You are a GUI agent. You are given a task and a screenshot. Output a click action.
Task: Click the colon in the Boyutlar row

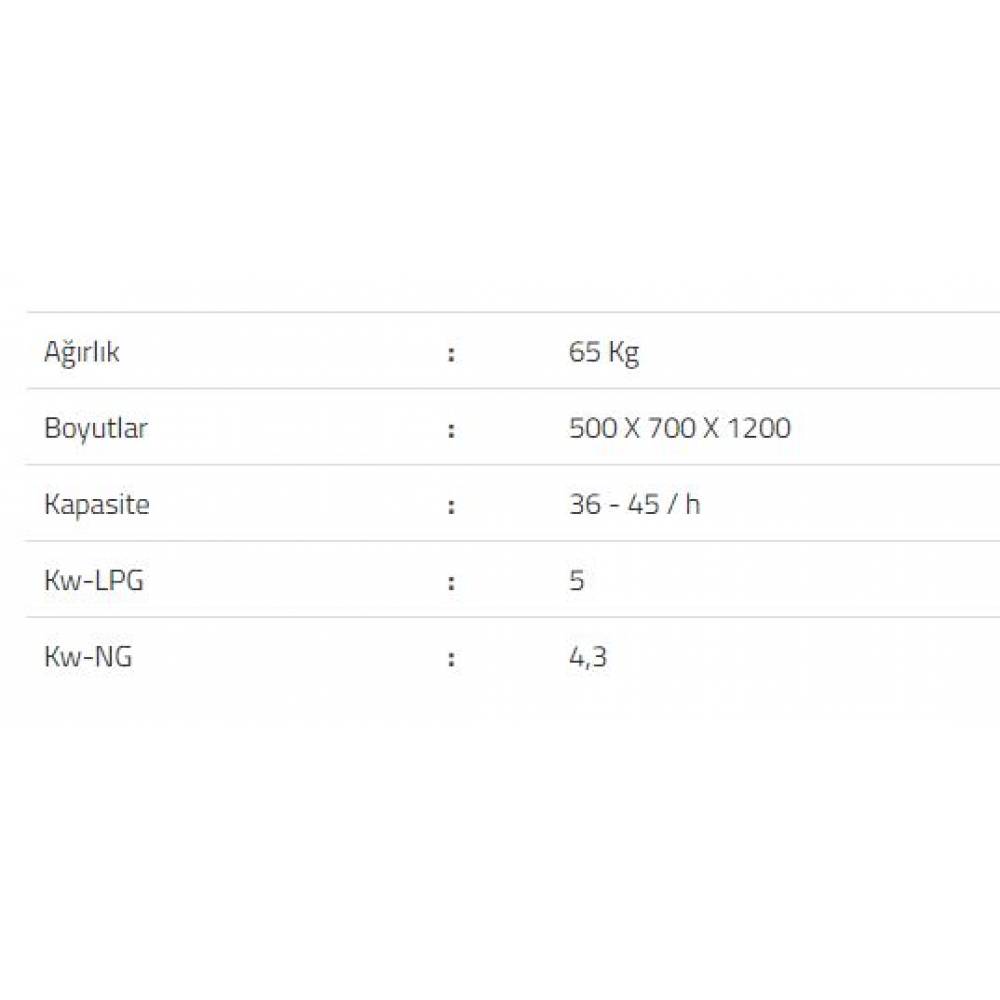[x=451, y=429]
